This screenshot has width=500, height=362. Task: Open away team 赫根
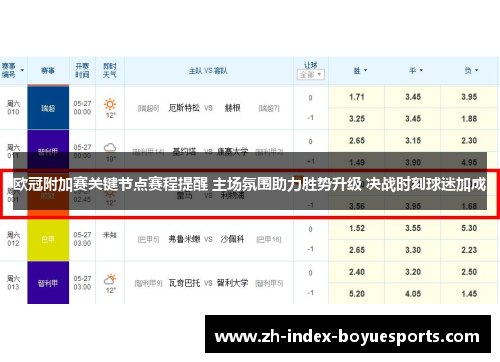coord(233,108)
